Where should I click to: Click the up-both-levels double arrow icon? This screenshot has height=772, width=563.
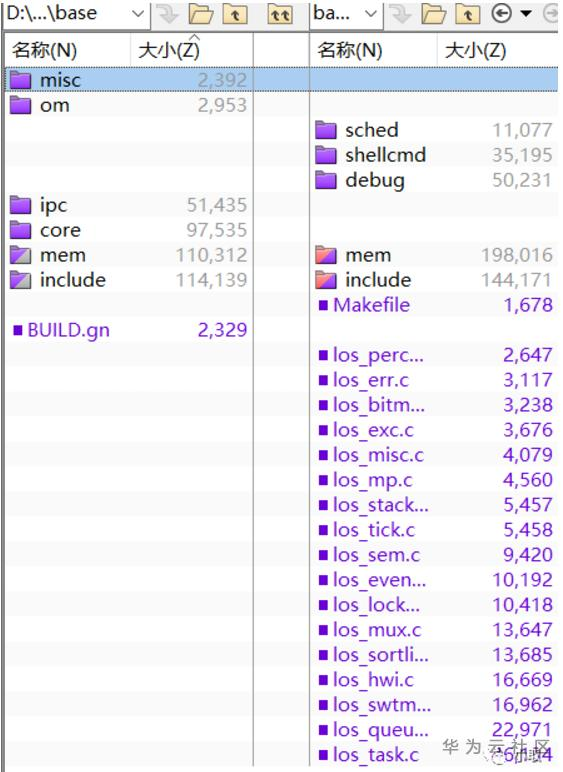pos(280,14)
